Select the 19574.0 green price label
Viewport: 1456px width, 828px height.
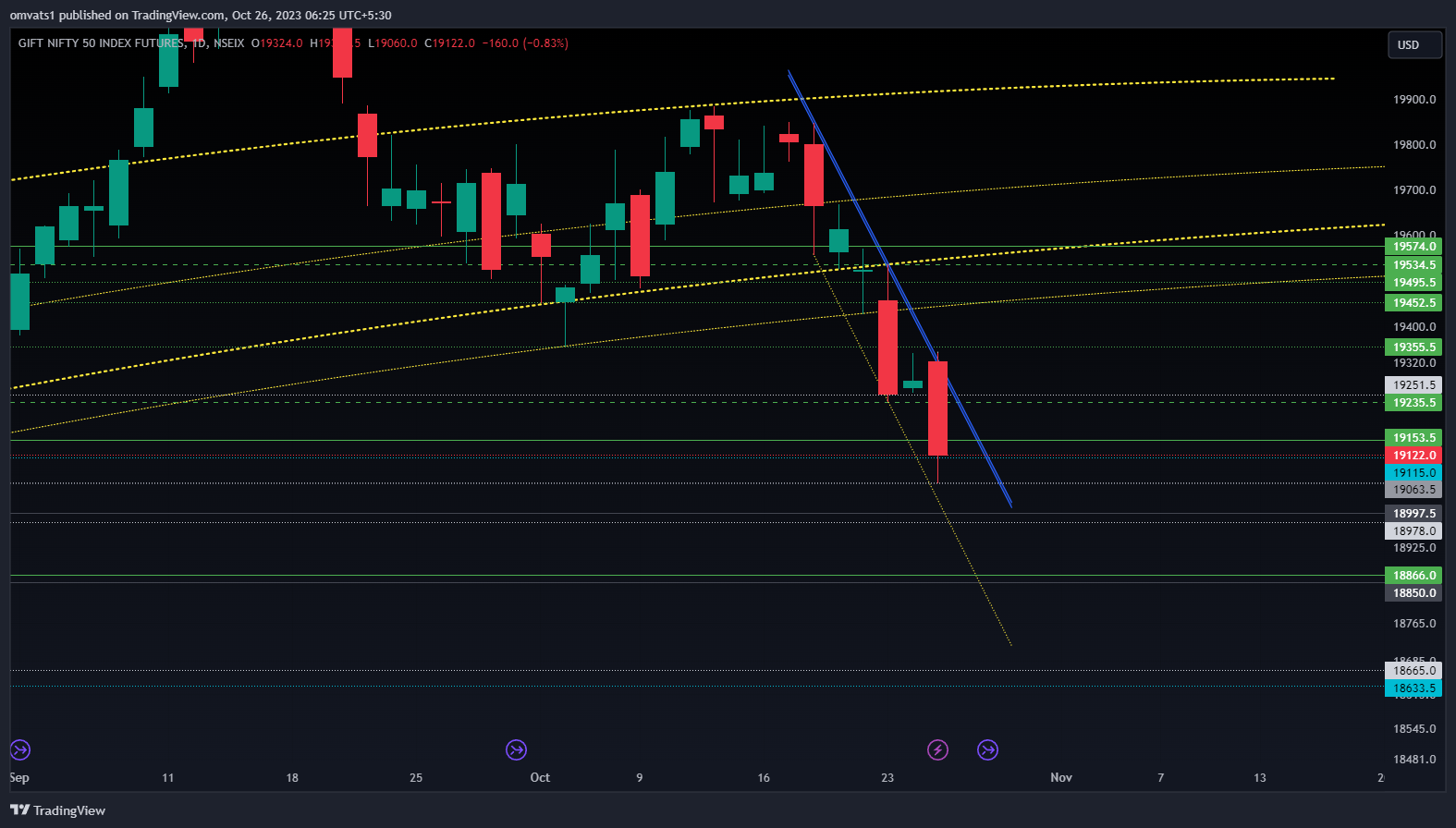(x=1413, y=247)
